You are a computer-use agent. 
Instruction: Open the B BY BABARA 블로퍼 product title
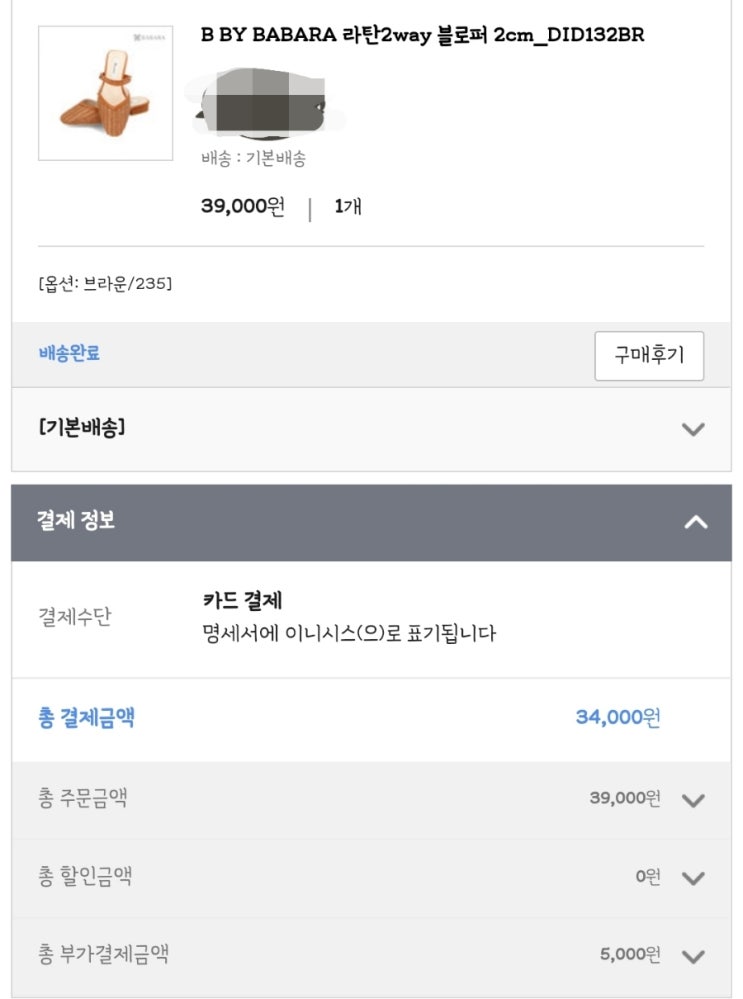click(x=422, y=36)
